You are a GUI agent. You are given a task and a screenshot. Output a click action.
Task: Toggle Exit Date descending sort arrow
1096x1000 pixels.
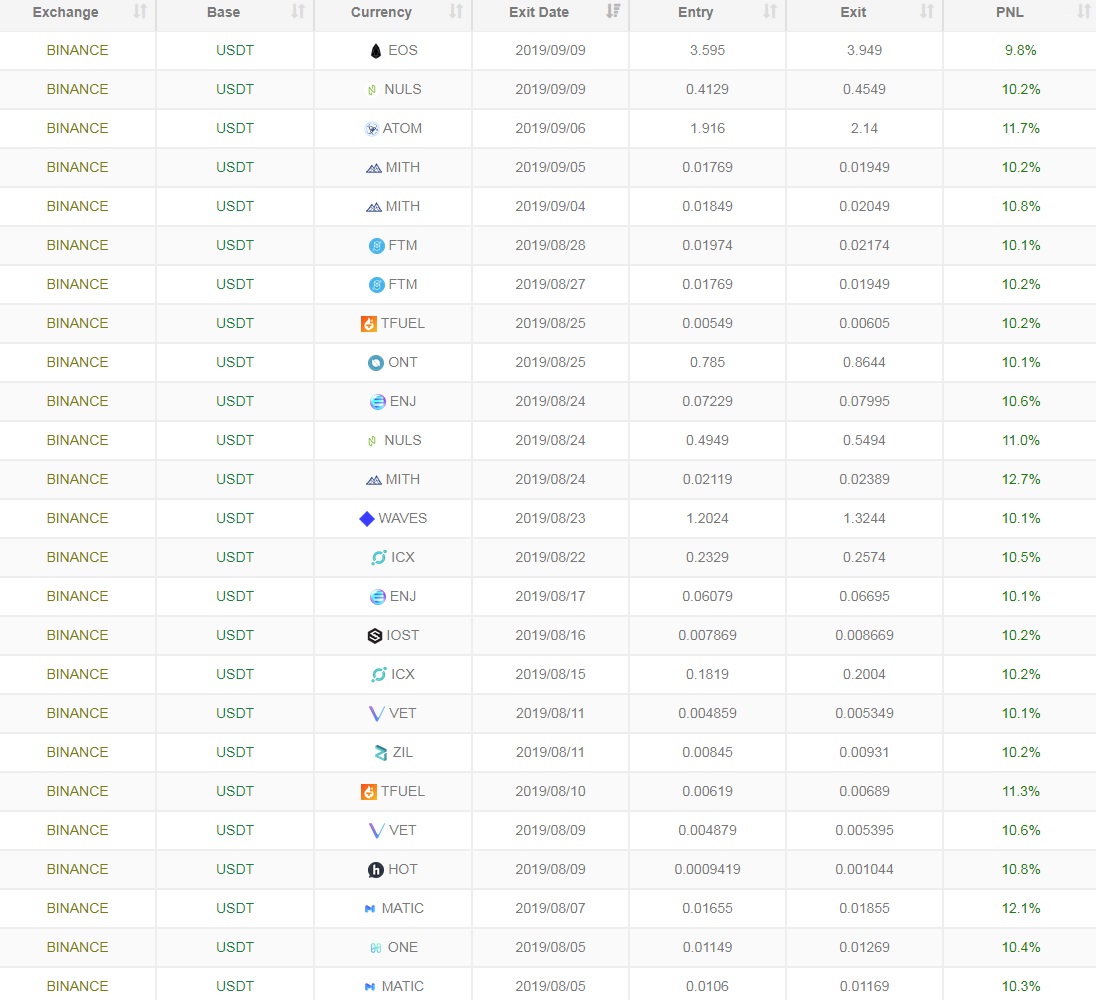point(613,12)
